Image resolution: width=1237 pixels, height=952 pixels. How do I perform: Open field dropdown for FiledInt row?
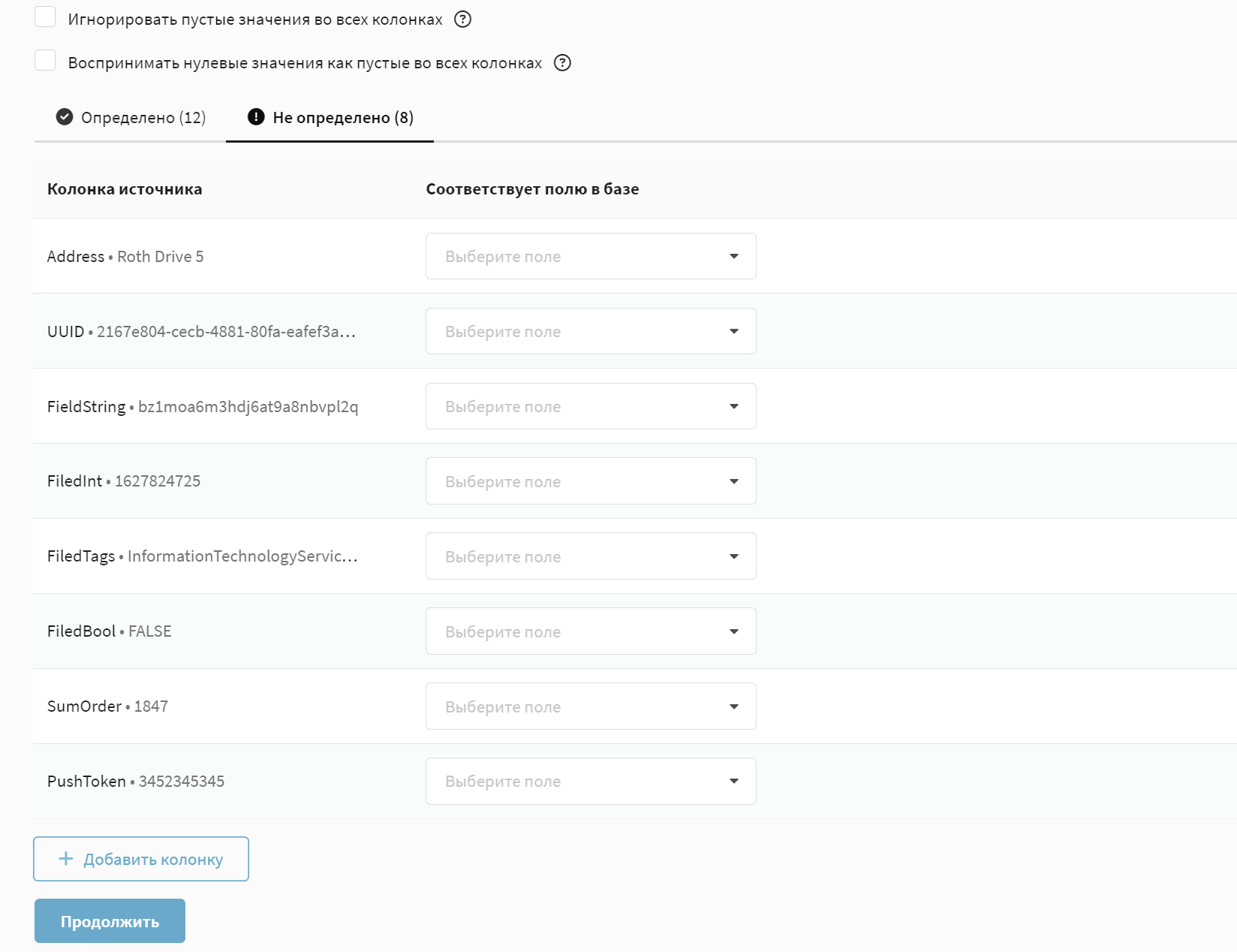point(591,481)
